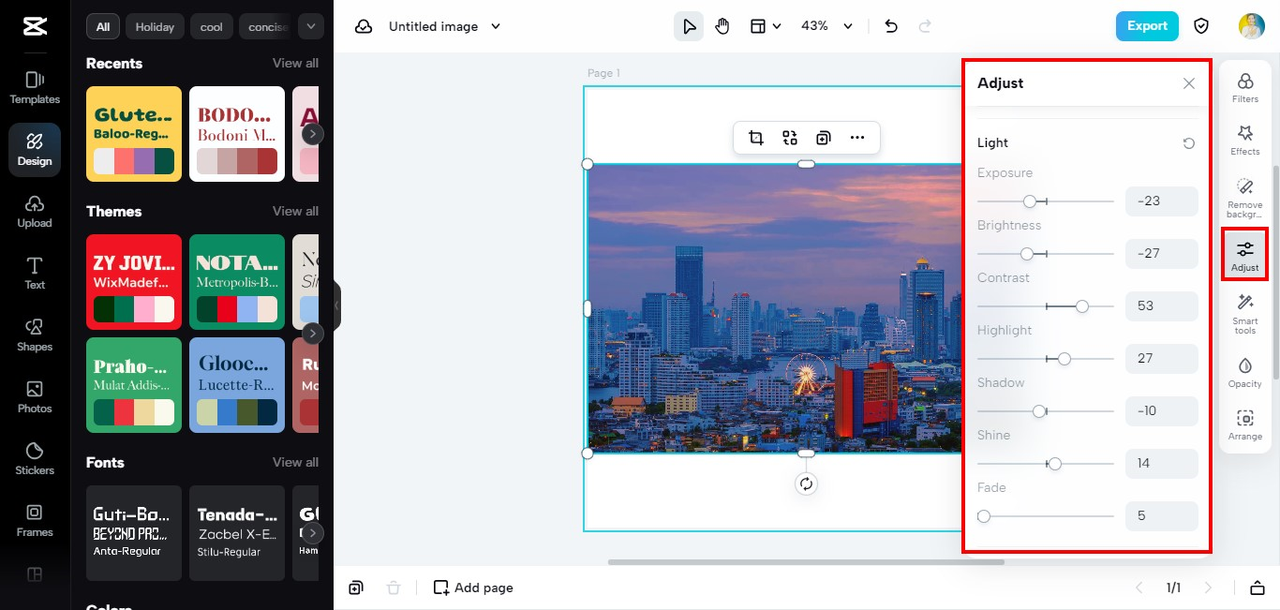This screenshot has height=610, width=1280.
Task: Show next Themes items with arrow
Action: (x=313, y=333)
